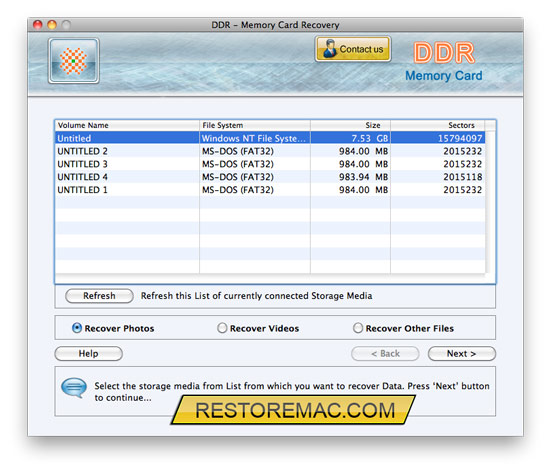
Task: Sort list by Sectors column header
Action: click(437, 125)
